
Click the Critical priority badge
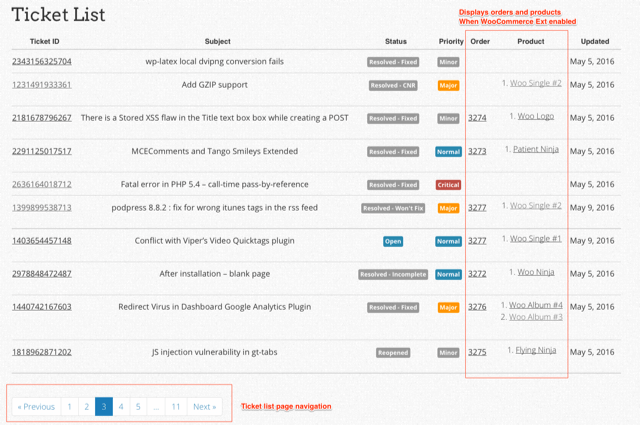(x=448, y=185)
